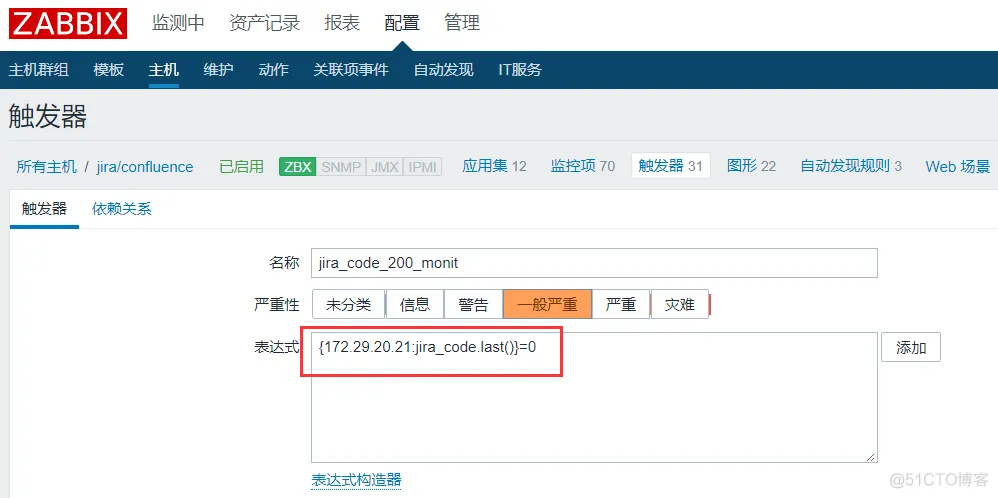
Task: Select 一般严重 severity
Action: coord(547,304)
